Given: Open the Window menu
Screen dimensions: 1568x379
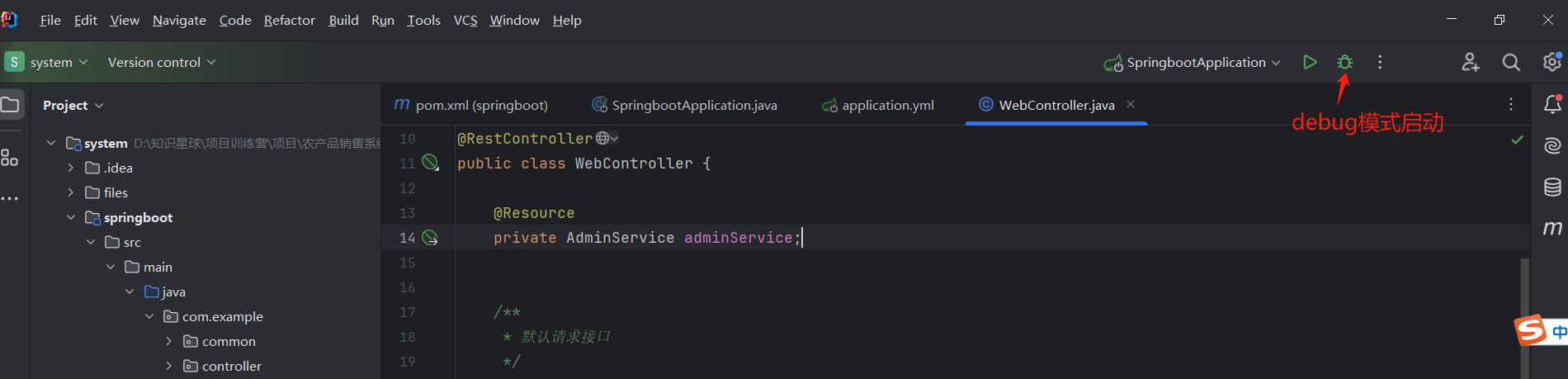Looking at the screenshot, I should point(514,20).
